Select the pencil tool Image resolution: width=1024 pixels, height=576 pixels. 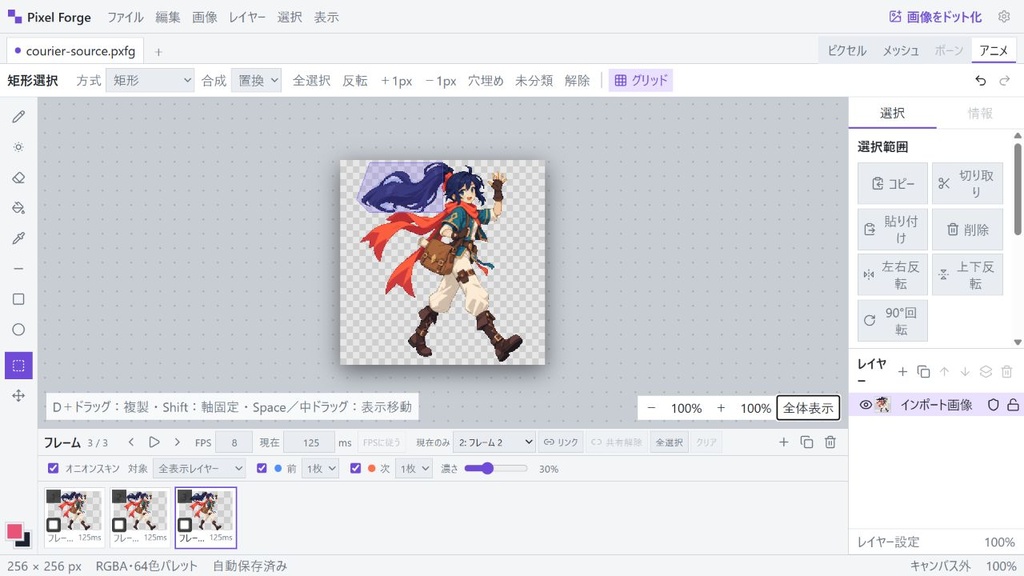click(18, 117)
